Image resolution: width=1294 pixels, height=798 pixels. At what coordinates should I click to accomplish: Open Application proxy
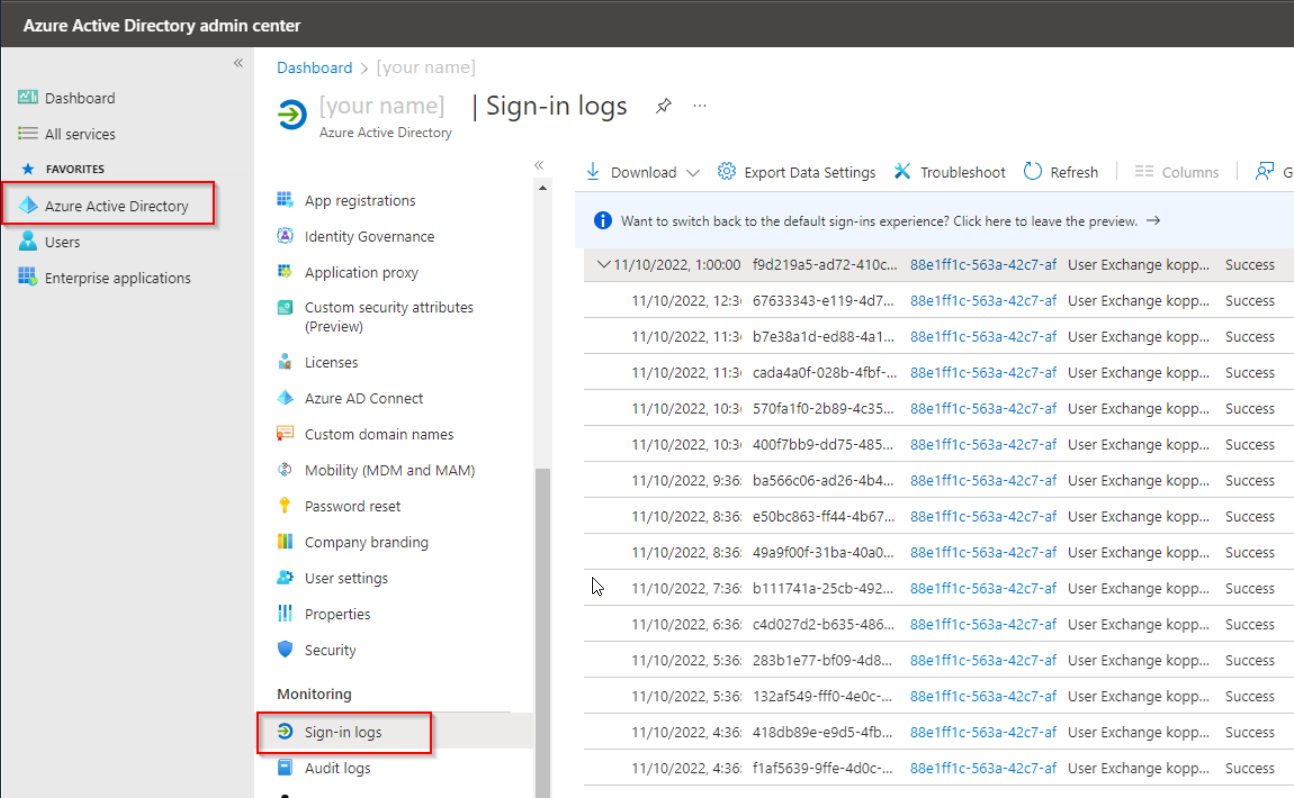pyautogui.click(x=362, y=273)
